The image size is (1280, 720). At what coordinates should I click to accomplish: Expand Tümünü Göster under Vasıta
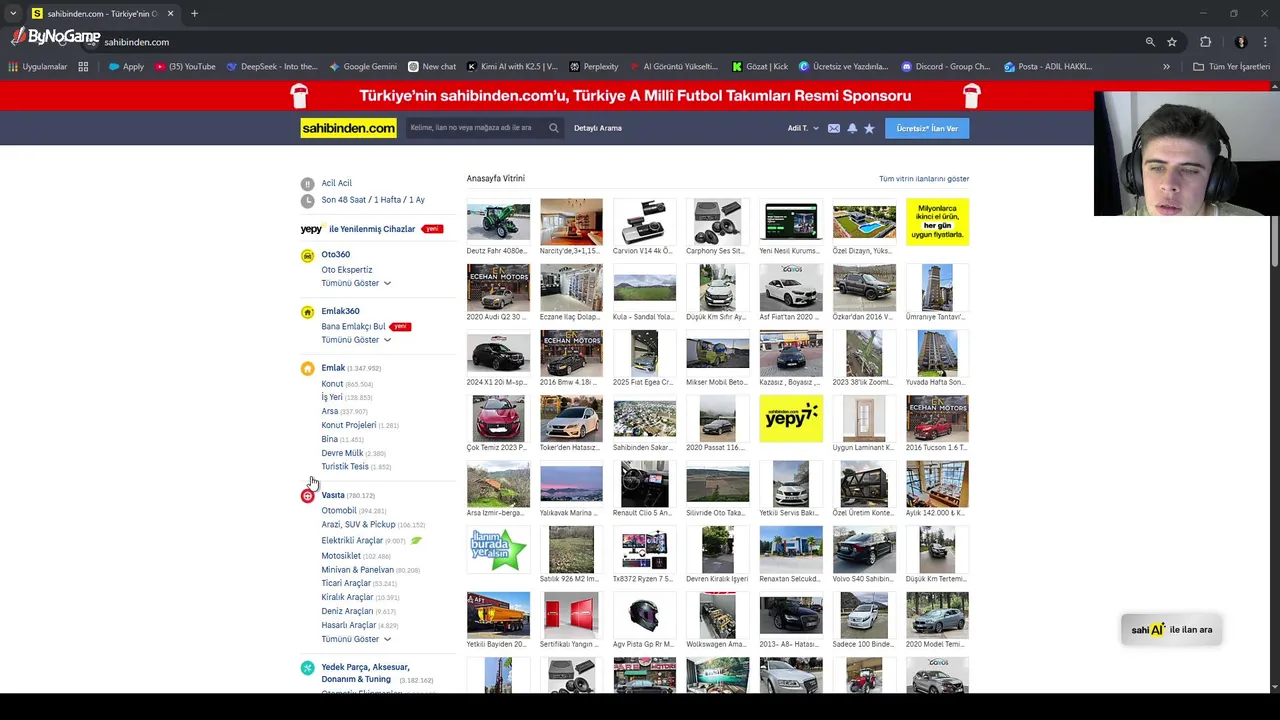(x=356, y=639)
